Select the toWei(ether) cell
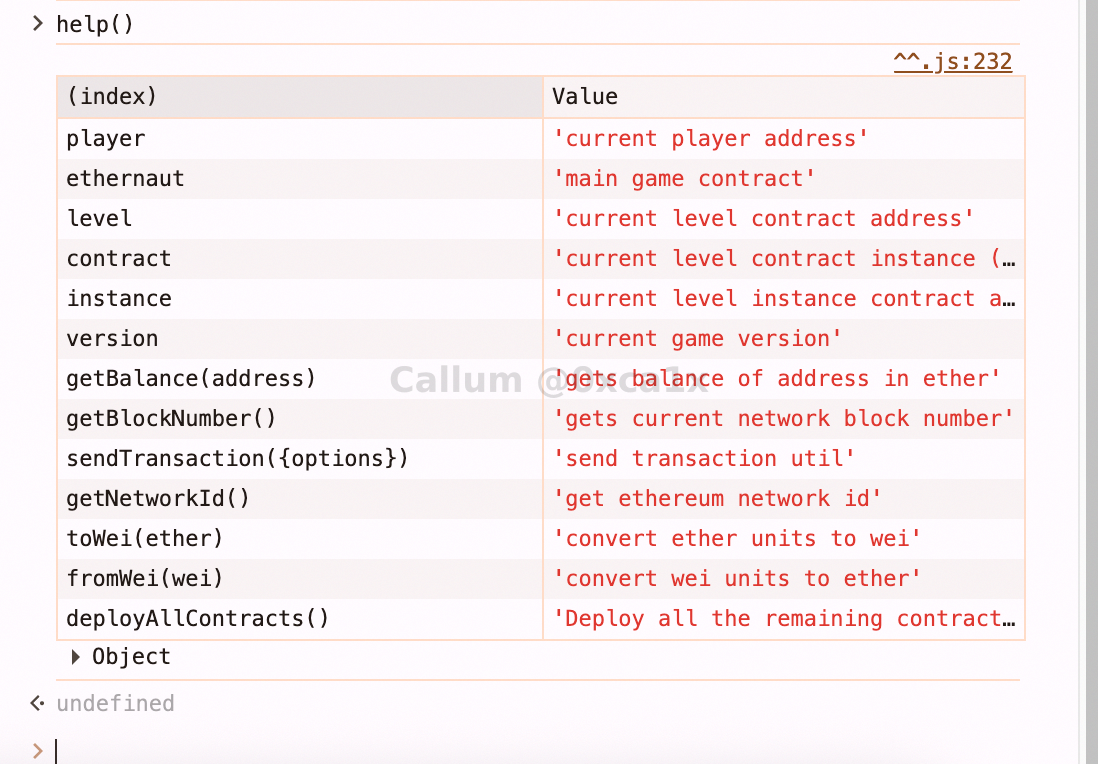The width and height of the screenshot is (1098, 764). coord(300,538)
